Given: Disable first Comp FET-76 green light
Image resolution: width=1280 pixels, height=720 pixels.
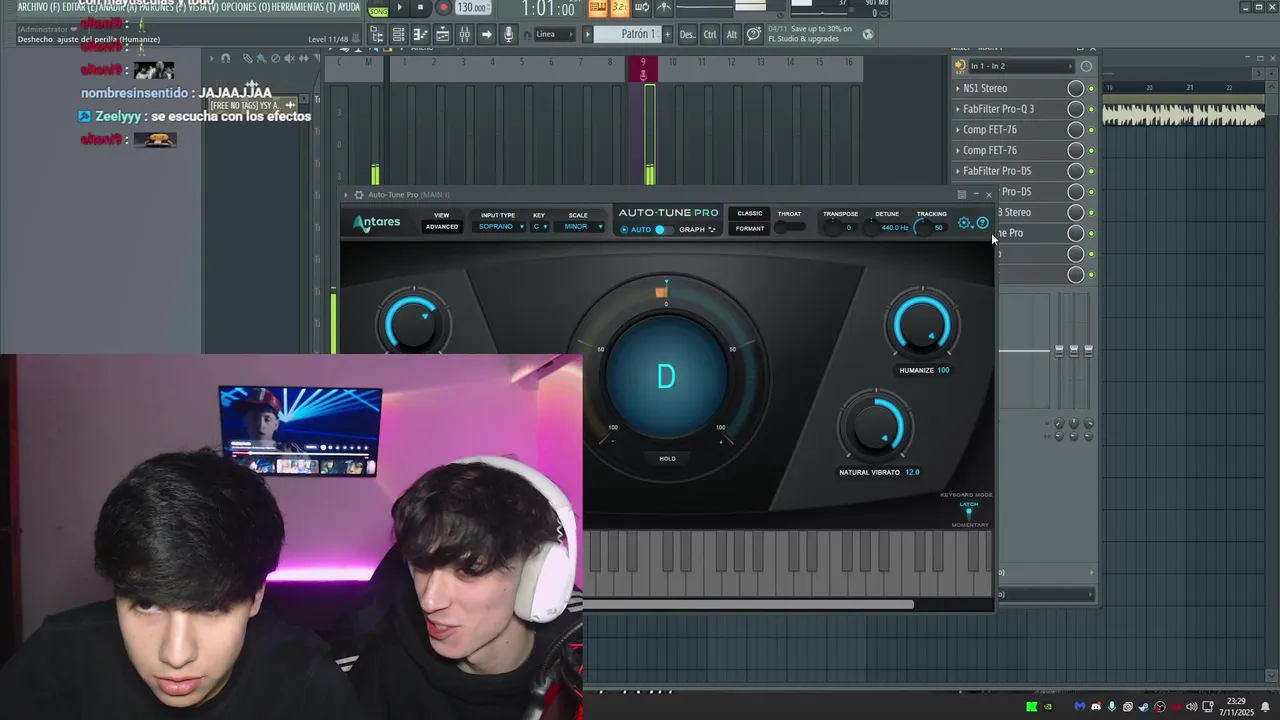Looking at the screenshot, I should click(1091, 130).
